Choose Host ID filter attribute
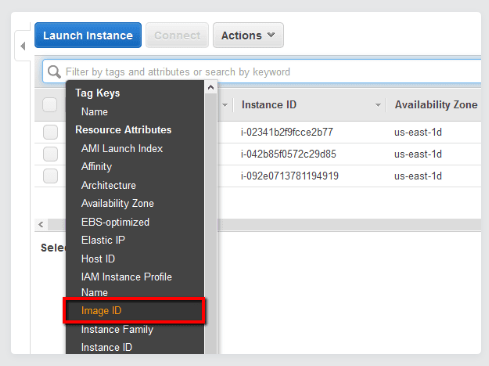Viewport: 489px width, 366px height. (x=98, y=259)
